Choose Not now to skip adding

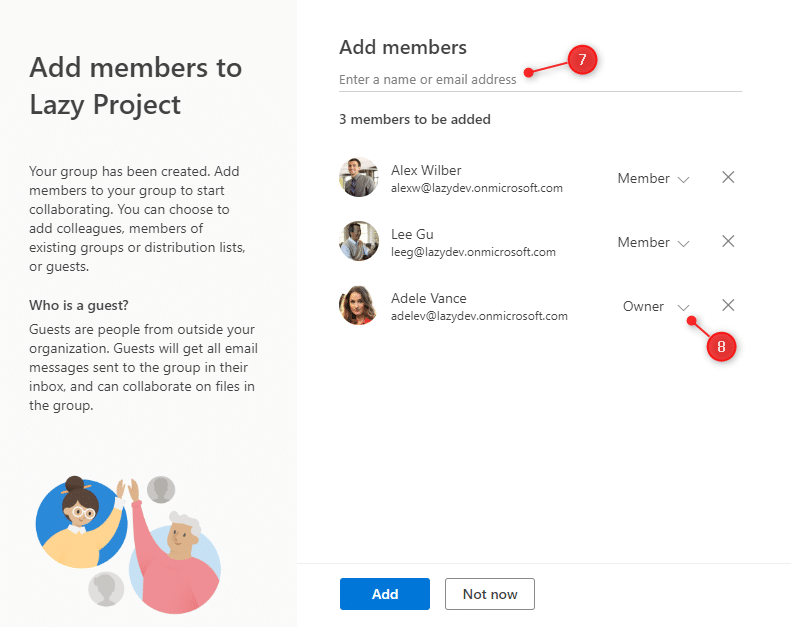click(490, 594)
